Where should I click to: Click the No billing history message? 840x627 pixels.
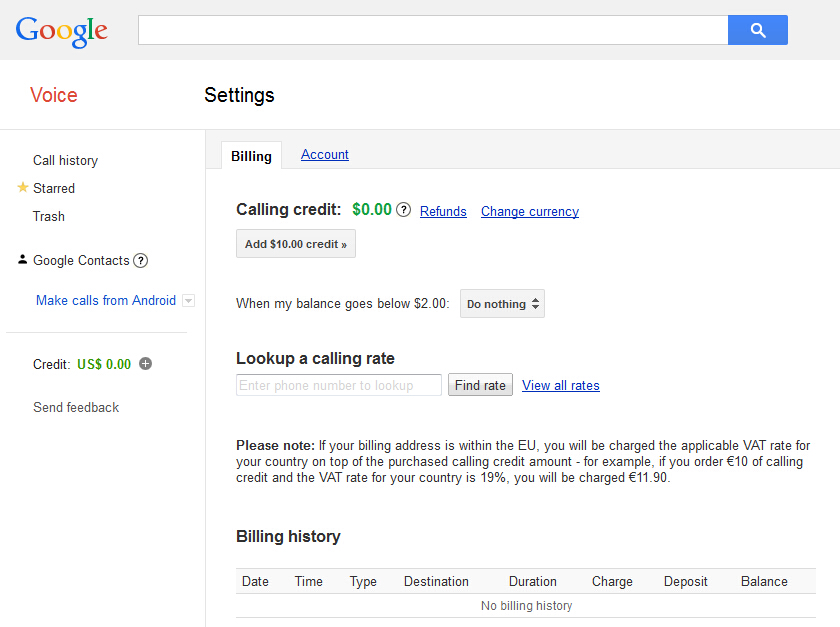pos(527,606)
